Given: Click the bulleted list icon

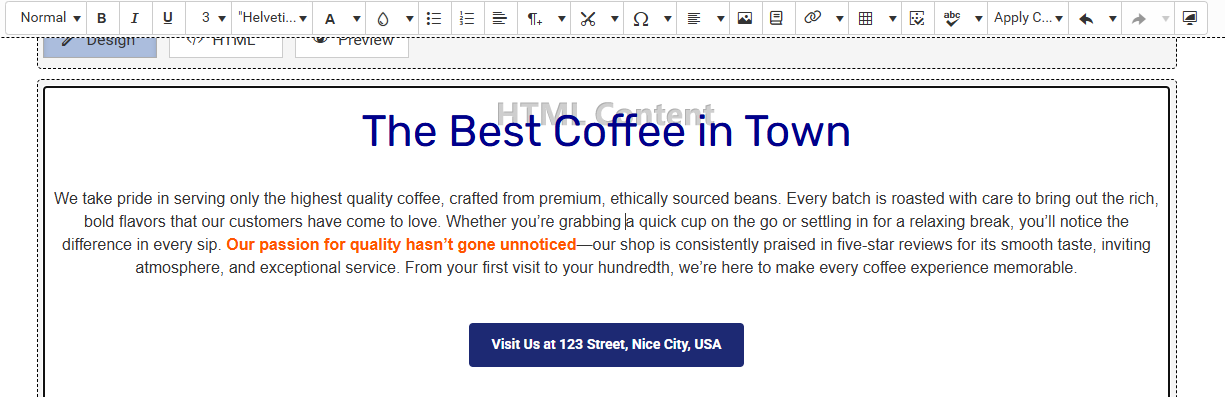Looking at the screenshot, I should [x=434, y=18].
